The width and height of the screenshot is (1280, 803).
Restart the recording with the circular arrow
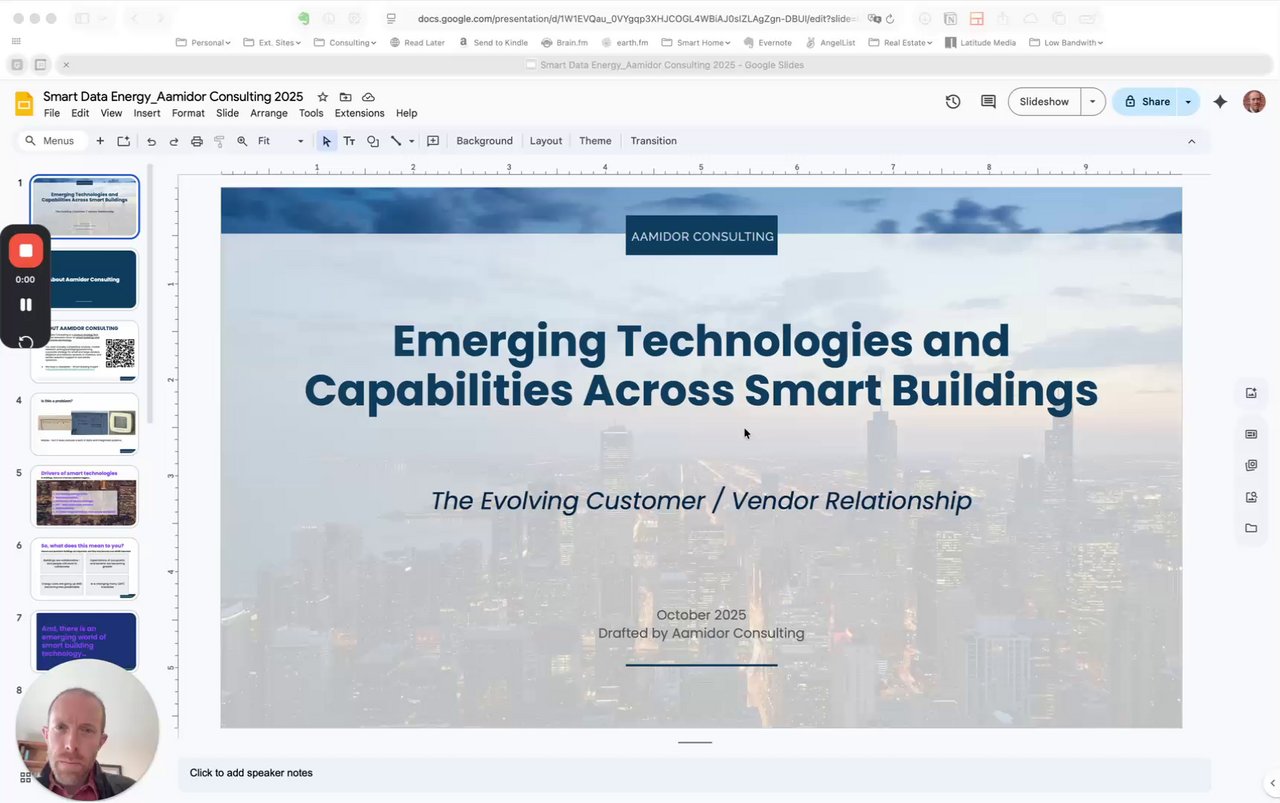(x=26, y=342)
